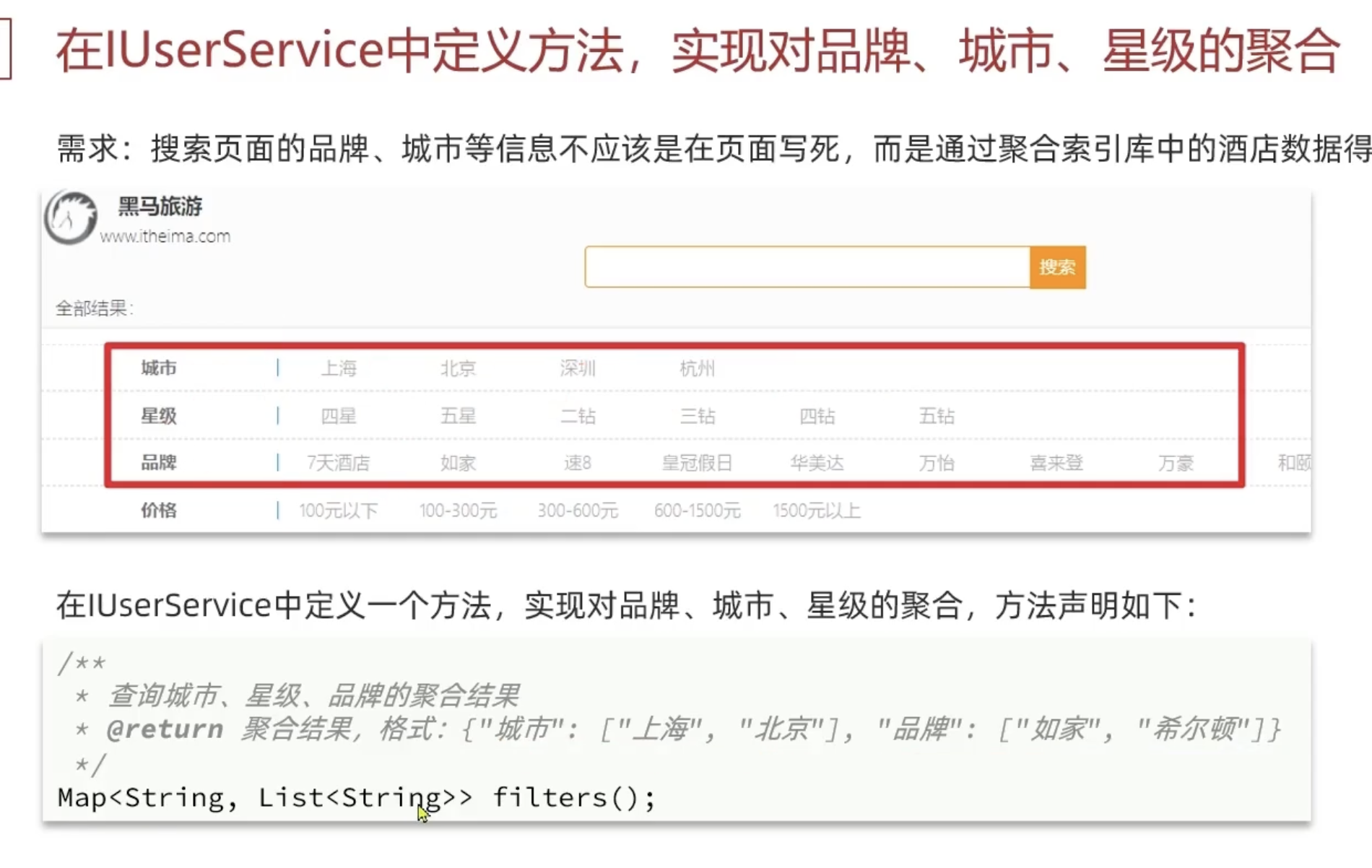Image resolution: width=1372 pixels, height=868 pixels.
Task: Select 北京 city filter
Action: point(459,368)
